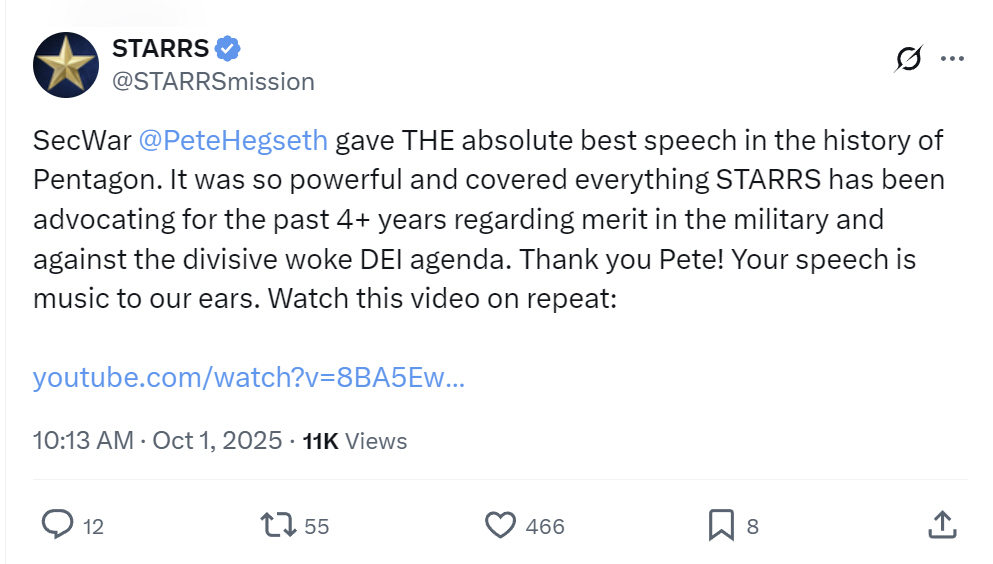Image resolution: width=993 pixels, height=564 pixels.
Task: Open the three-dot More options menu
Action: click(951, 59)
